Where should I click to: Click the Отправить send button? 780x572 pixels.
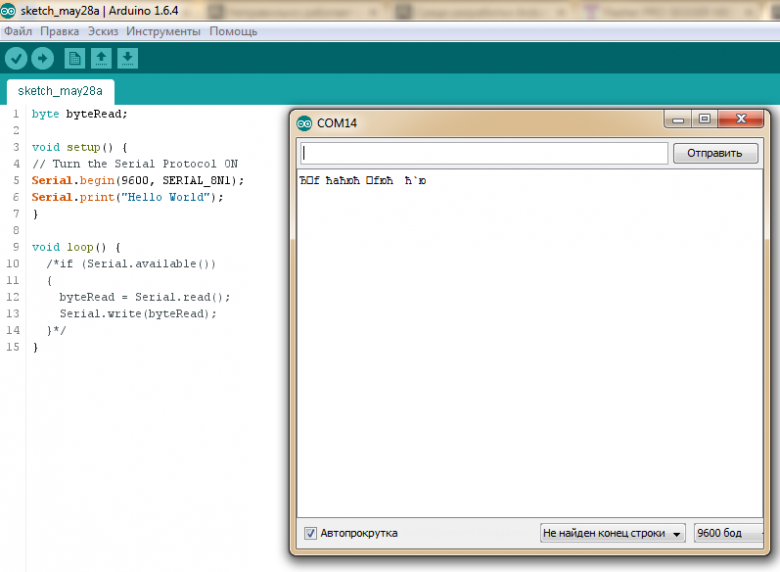(715, 153)
